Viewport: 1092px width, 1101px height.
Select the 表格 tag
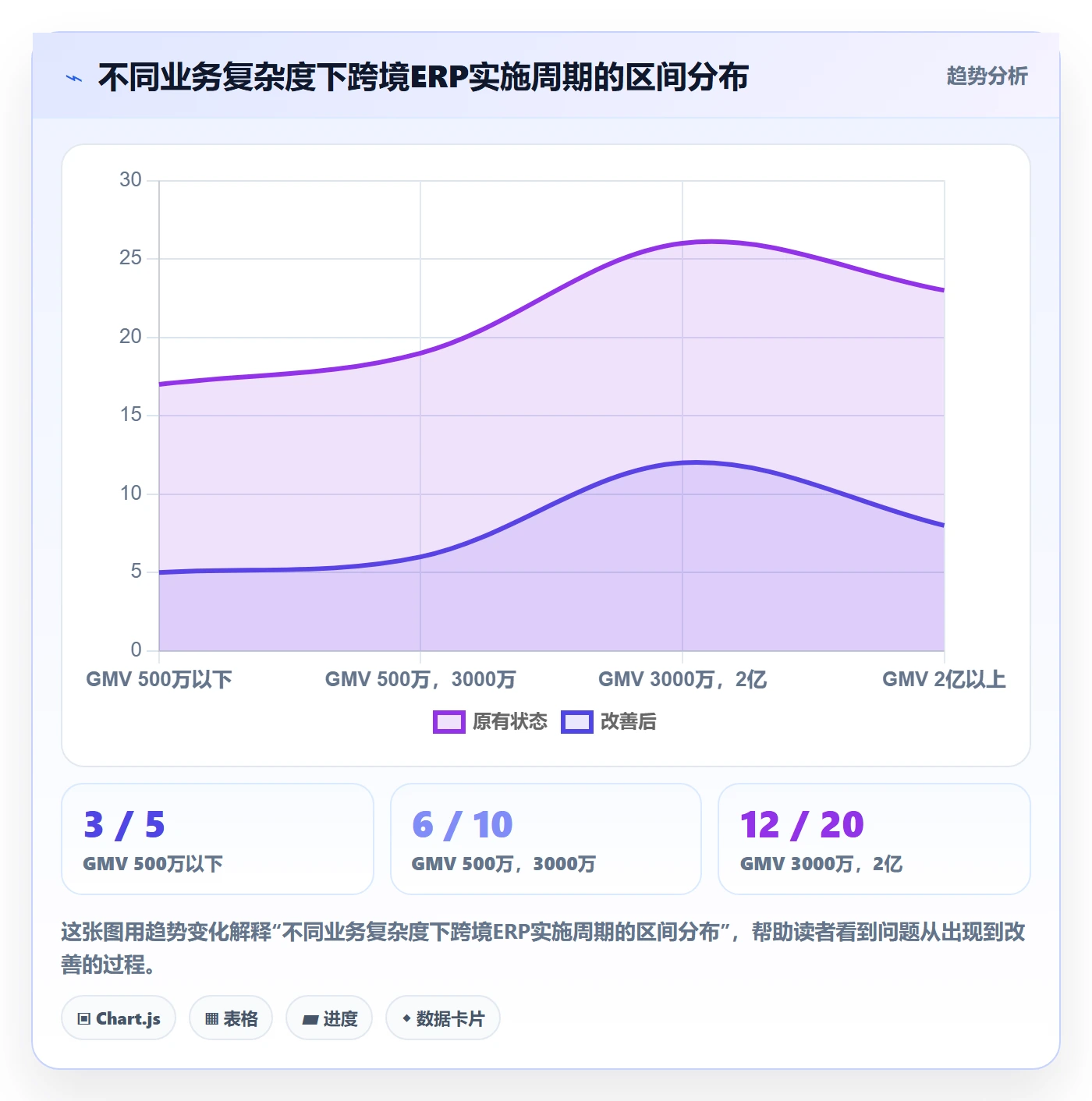point(231,1018)
